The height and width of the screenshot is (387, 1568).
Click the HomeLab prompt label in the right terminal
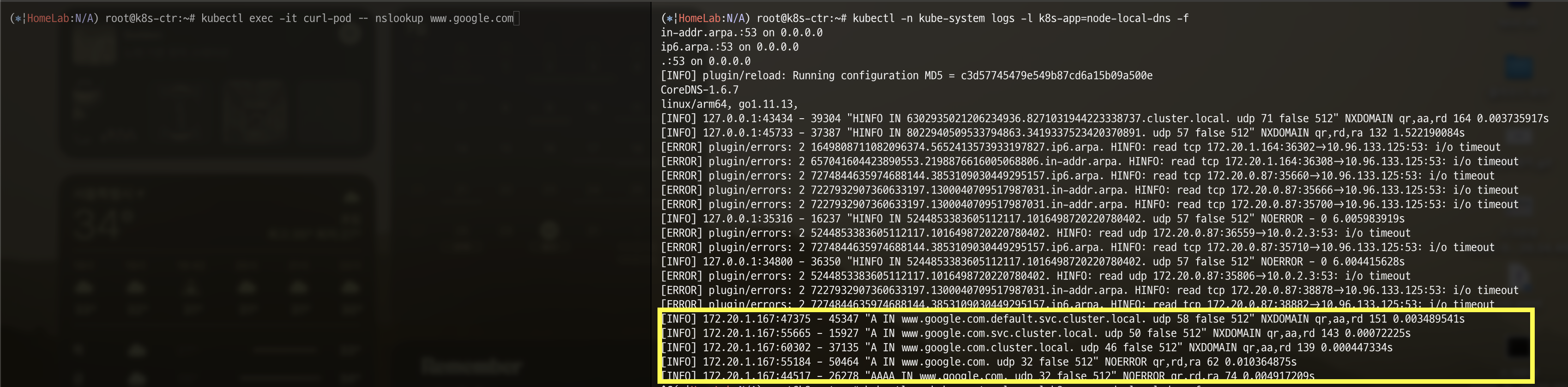coord(699,18)
